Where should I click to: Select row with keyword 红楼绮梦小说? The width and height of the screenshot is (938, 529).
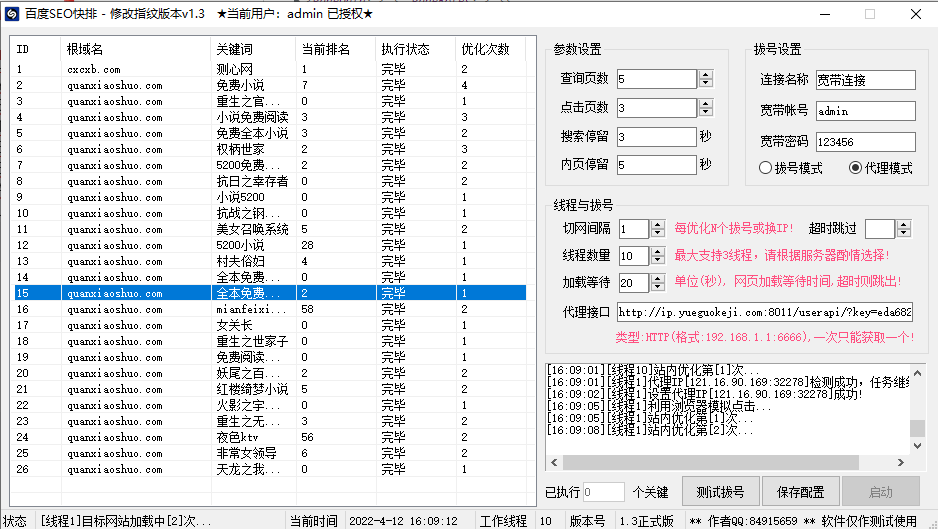pos(269,390)
